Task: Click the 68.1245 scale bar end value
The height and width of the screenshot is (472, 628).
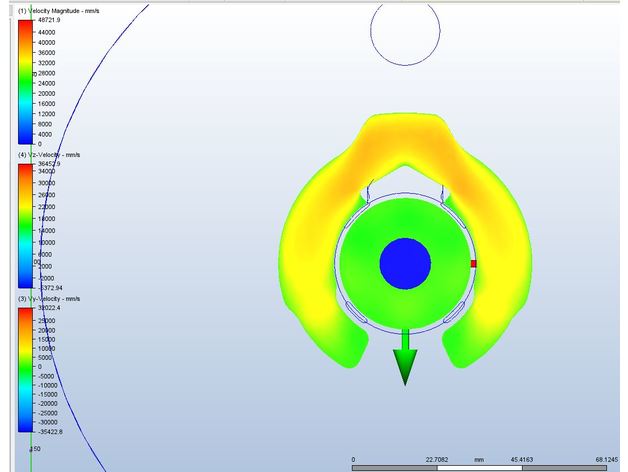Action: pyautogui.click(x=603, y=459)
